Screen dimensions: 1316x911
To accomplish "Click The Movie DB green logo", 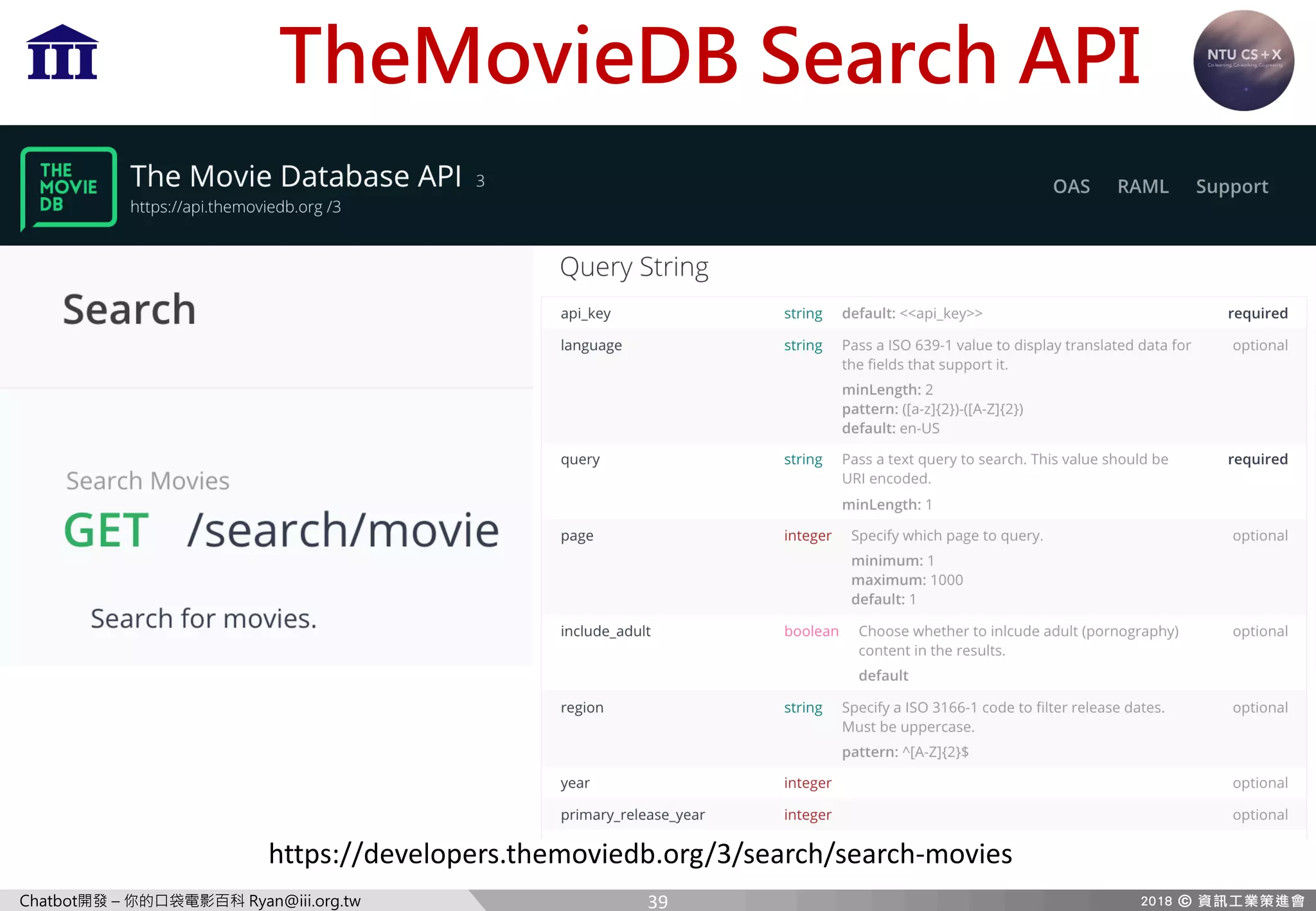I will (x=69, y=188).
